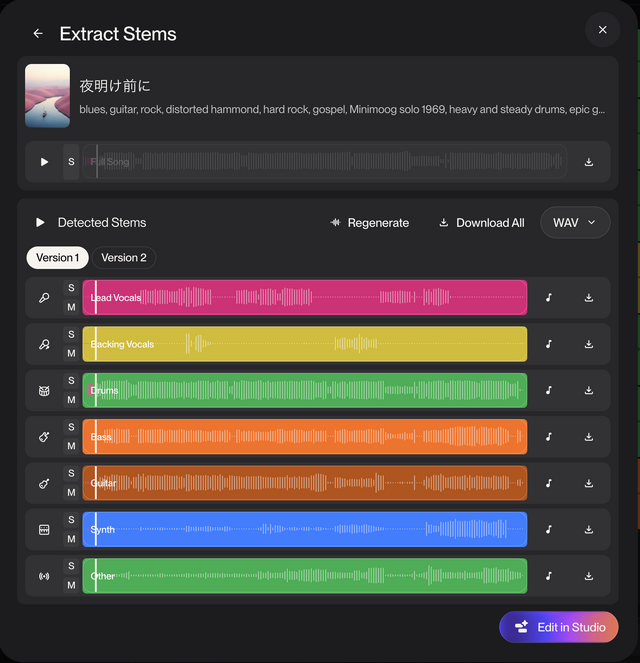Open the WAV format dropdown
Screen dimensions: 640x663
coord(575,223)
